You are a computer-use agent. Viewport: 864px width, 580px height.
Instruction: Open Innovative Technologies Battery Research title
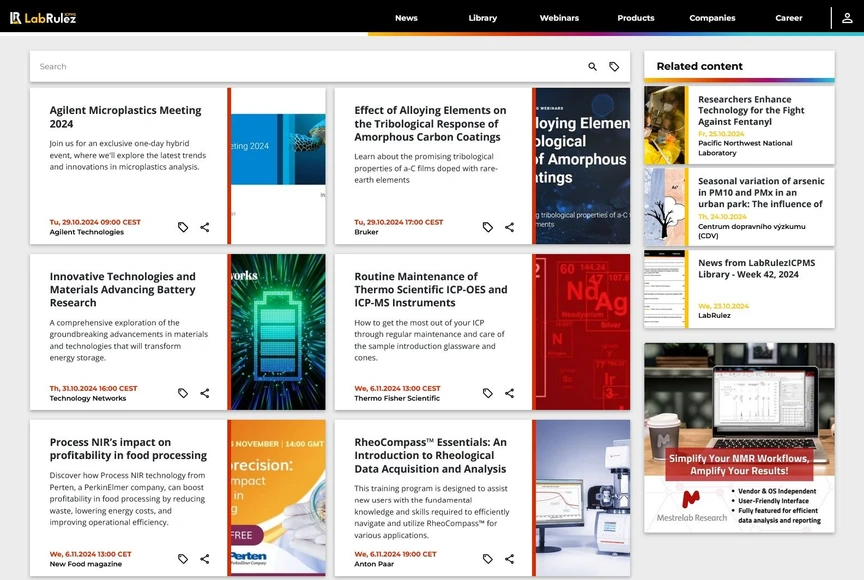pyautogui.click(x=122, y=289)
